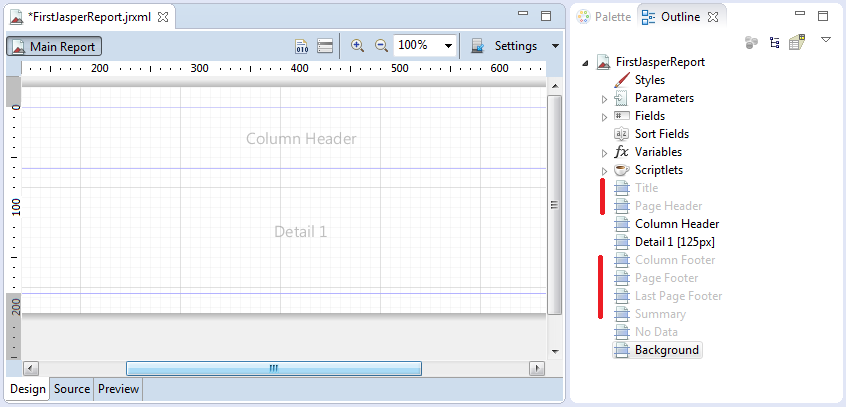Select Column Header in the outline tree
This screenshot has width=846, height=407.
point(677,224)
